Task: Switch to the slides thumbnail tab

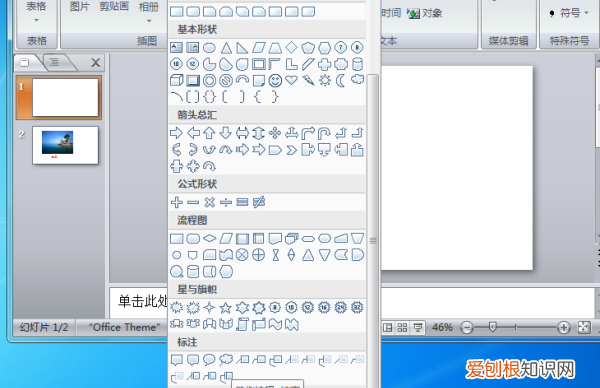Action: tap(25, 63)
